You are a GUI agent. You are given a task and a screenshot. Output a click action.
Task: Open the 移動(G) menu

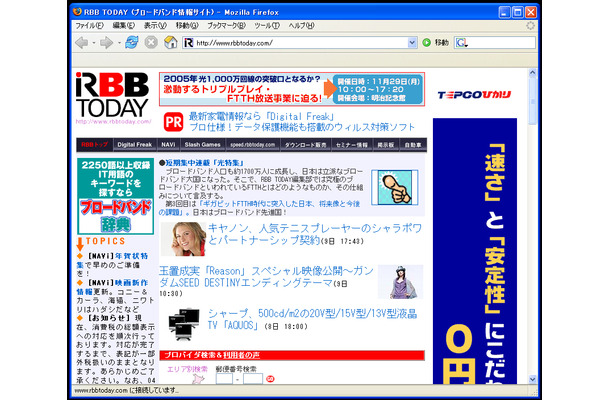click(x=187, y=26)
